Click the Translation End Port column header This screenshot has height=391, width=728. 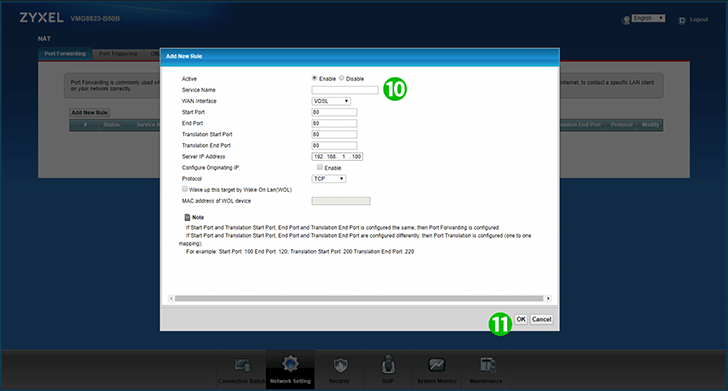(580, 125)
